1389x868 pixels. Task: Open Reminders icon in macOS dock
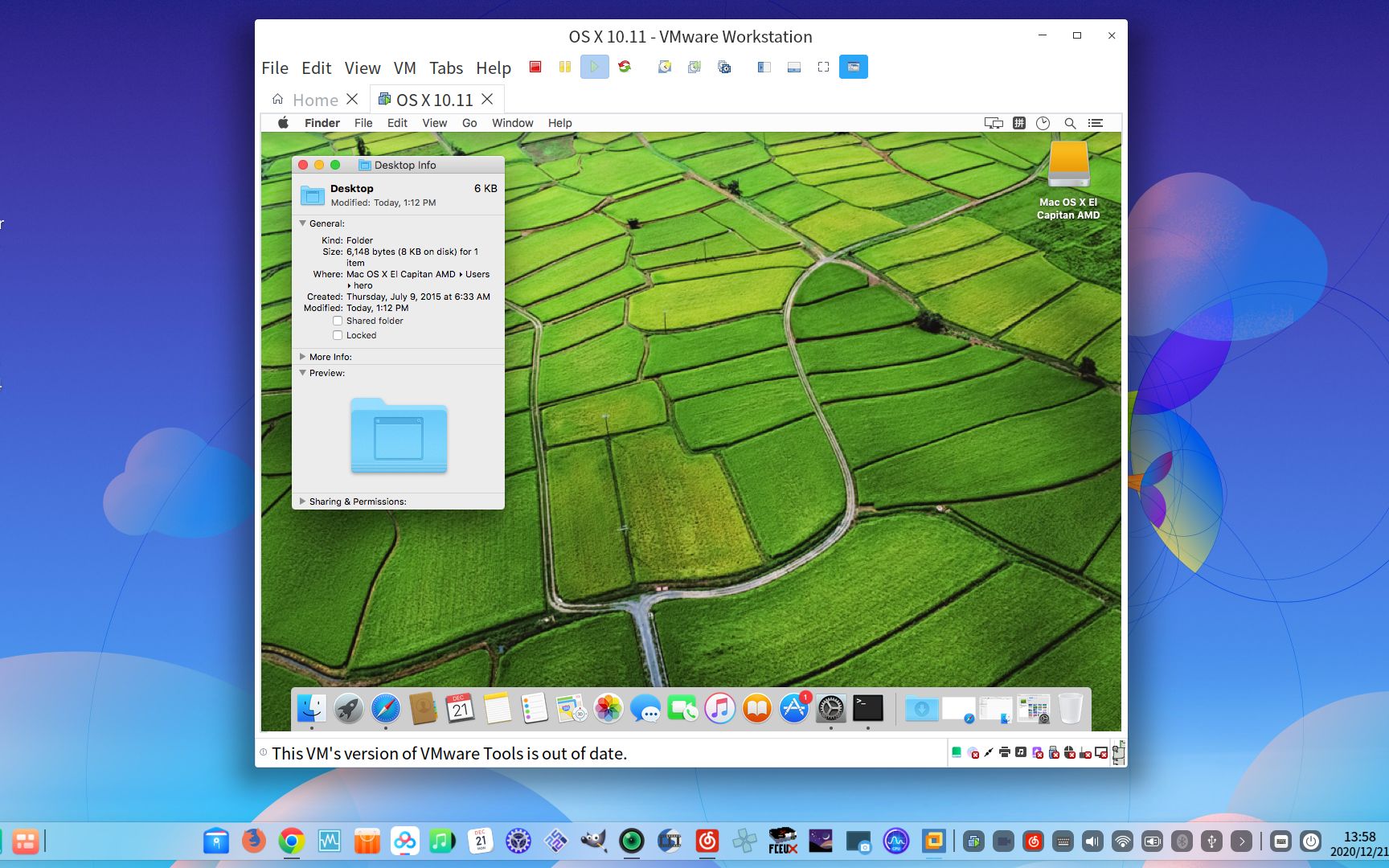(x=534, y=708)
